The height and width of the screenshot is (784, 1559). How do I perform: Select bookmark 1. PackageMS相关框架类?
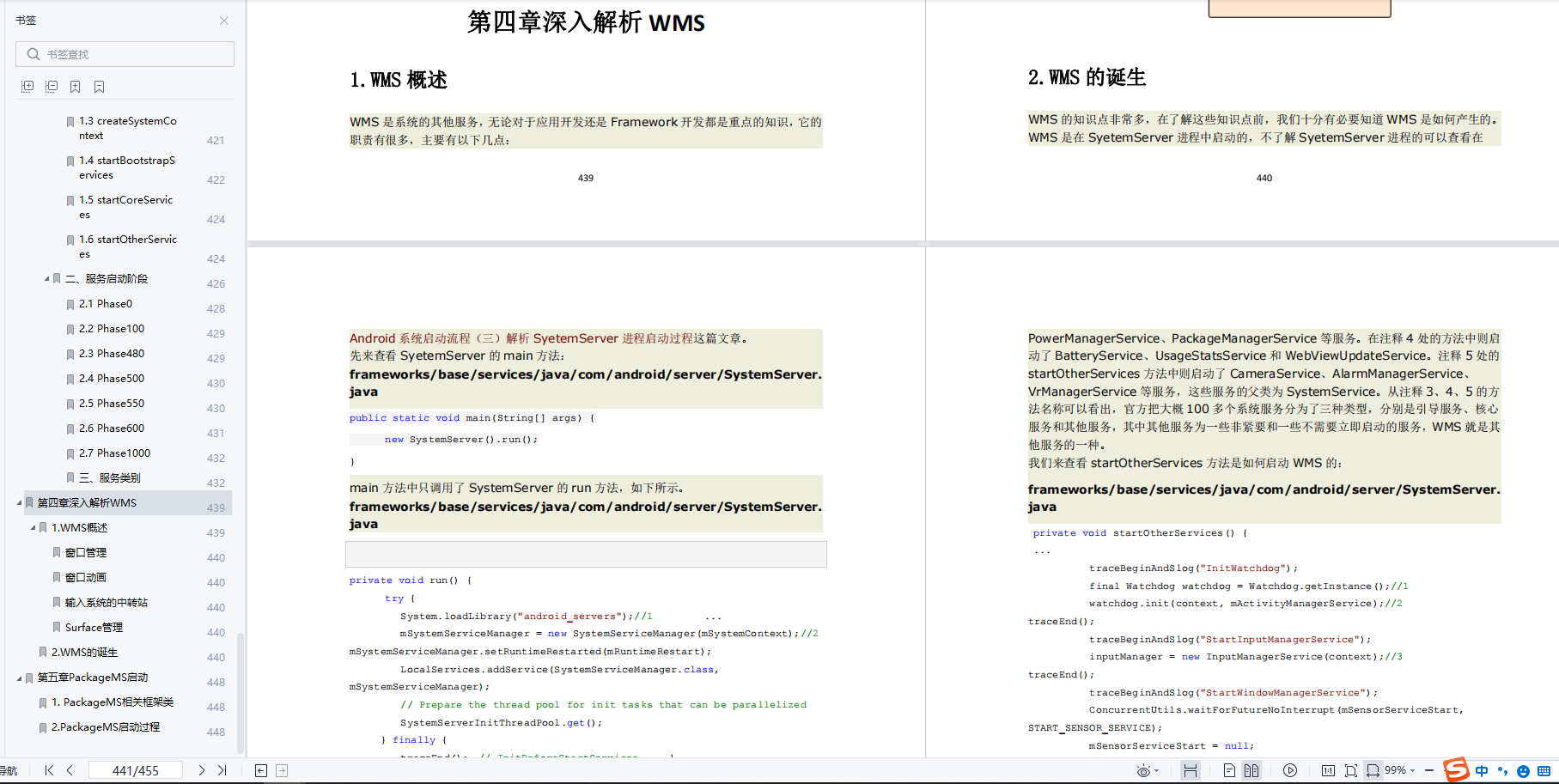pos(113,702)
